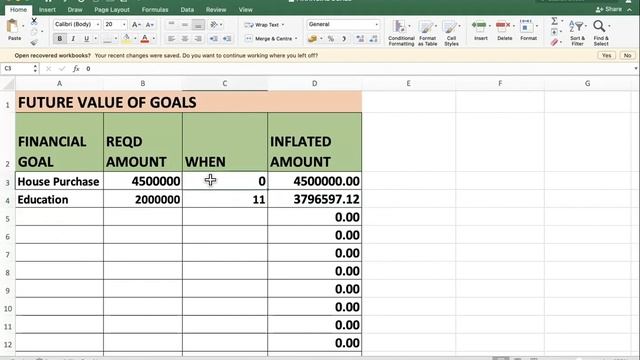This screenshot has width=640, height=360.
Task: Open Conditional Formatting menu
Action: tap(401, 33)
